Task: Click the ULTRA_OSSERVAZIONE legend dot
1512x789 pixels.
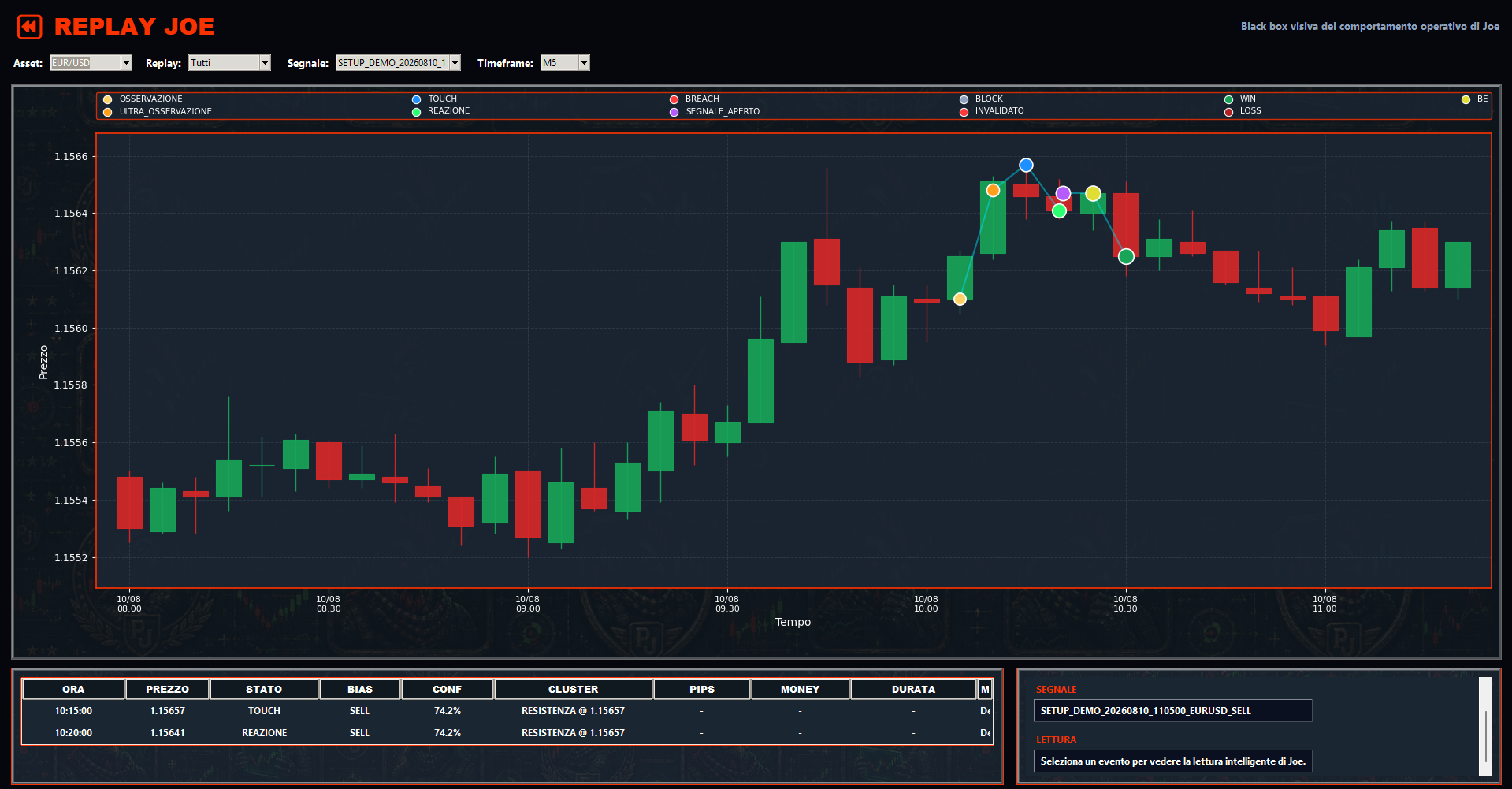Action: click(x=108, y=112)
